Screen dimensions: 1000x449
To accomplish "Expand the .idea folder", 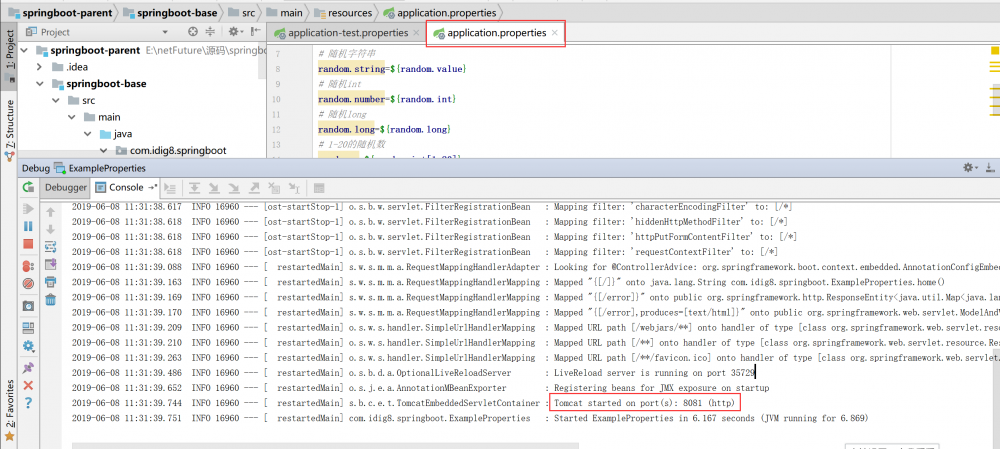I will (40, 67).
